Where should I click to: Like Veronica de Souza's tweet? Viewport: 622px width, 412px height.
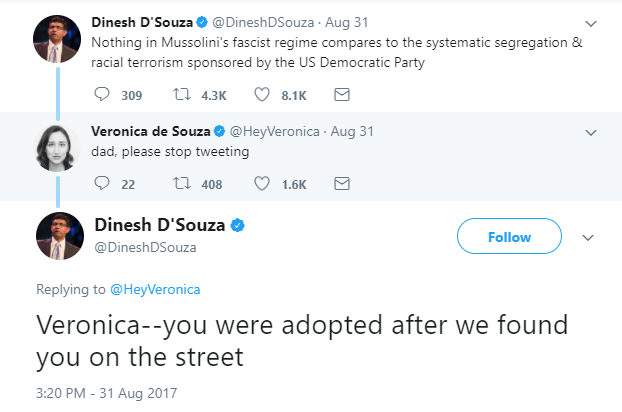[265, 183]
